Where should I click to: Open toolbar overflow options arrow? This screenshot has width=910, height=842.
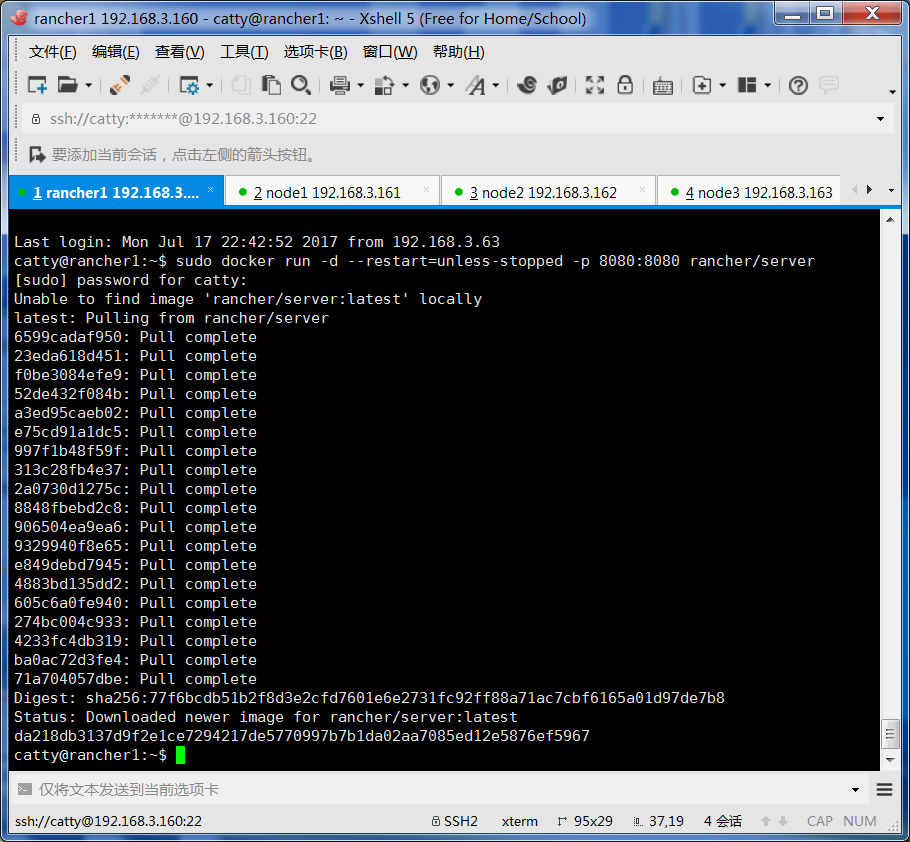(892, 92)
